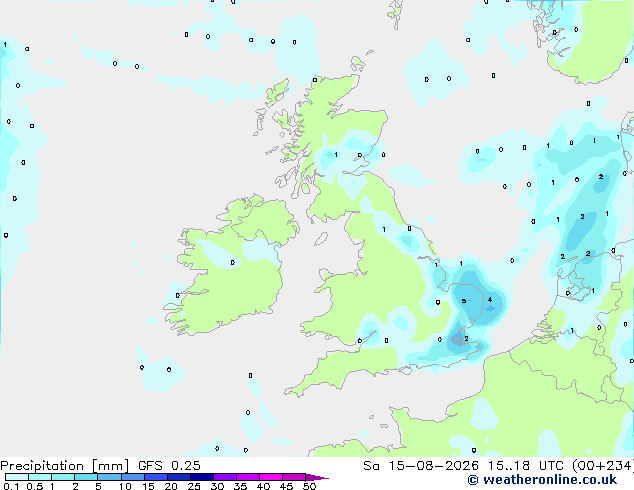Click the '15..18 UTC' time range text
This screenshot has height=490, width=634.
coord(525,466)
